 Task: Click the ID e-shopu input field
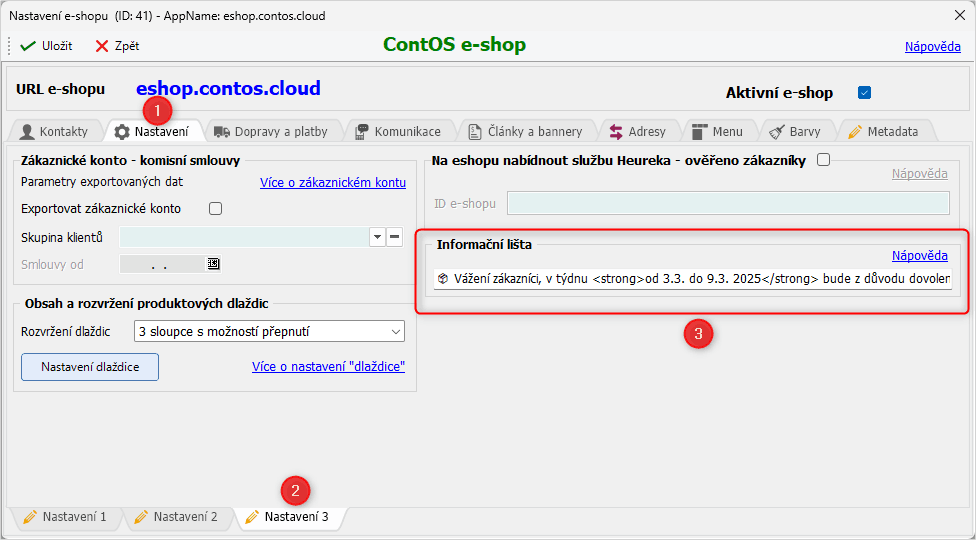coord(728,203)
